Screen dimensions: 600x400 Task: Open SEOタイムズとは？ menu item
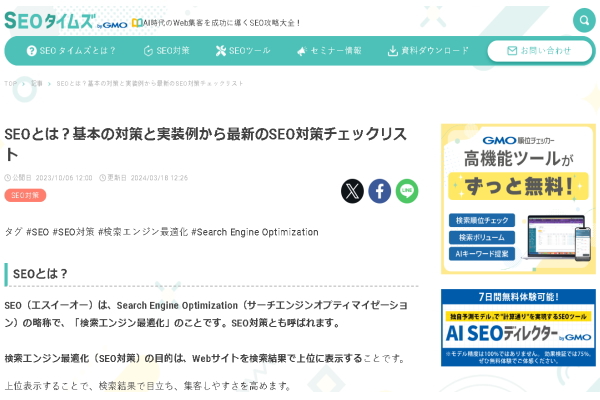[x=71, y=51]
